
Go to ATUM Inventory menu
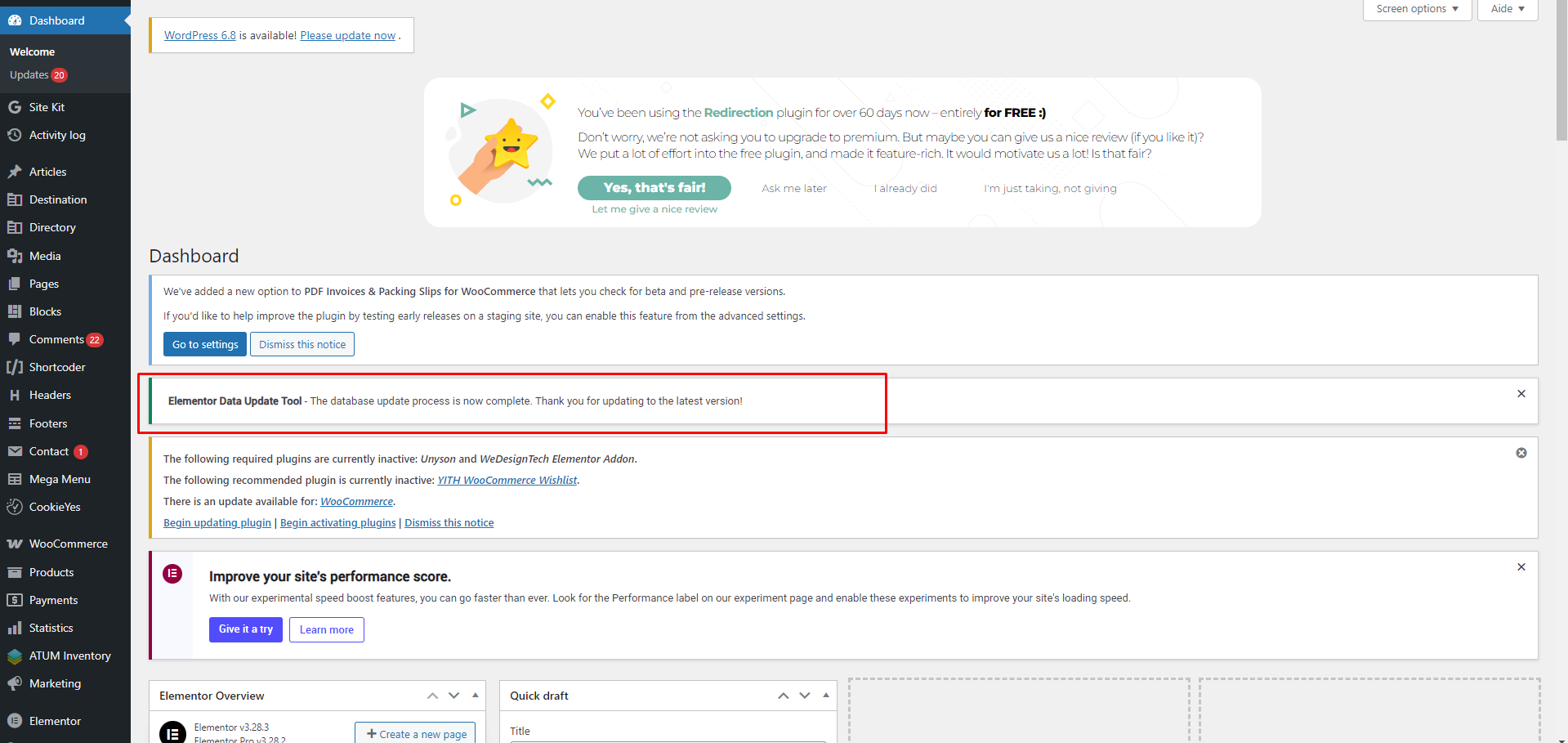[65, 656]
